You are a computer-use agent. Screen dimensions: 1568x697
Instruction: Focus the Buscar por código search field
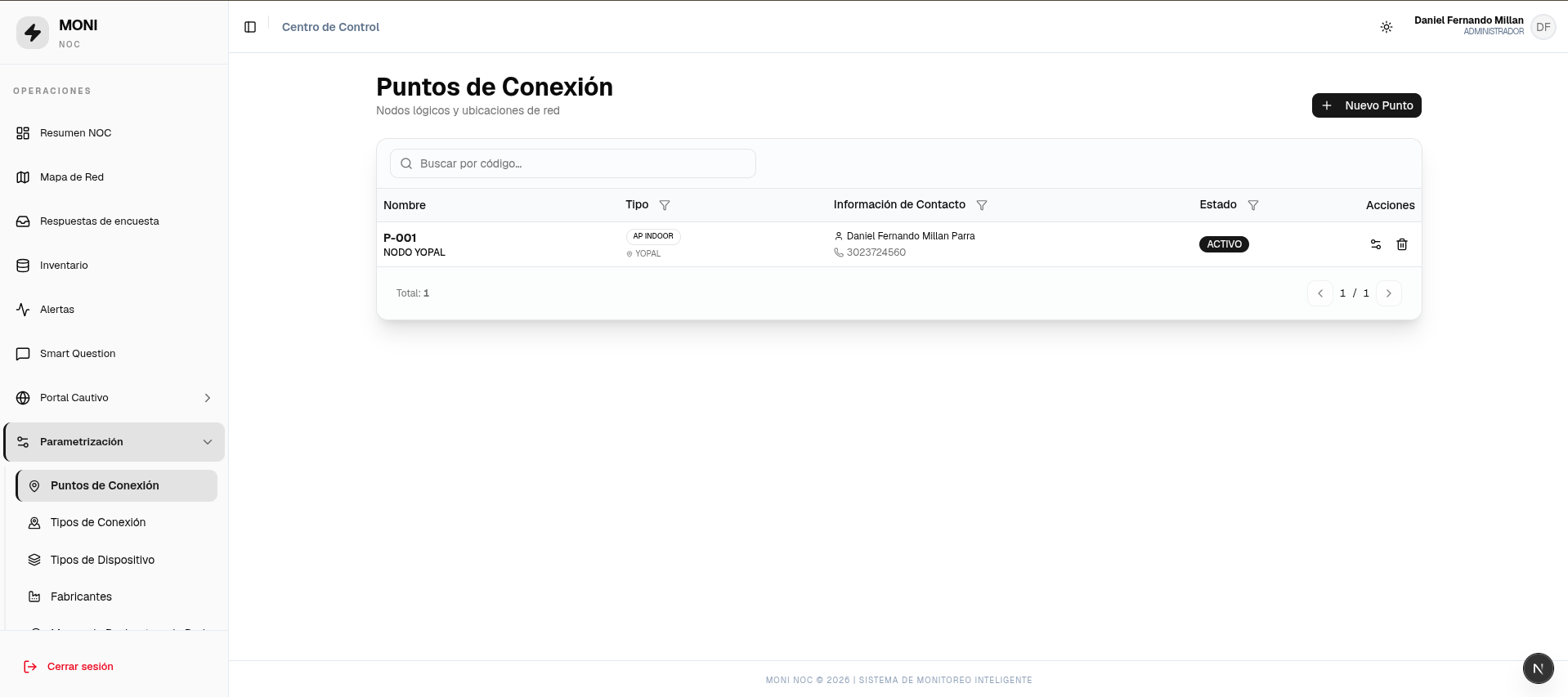573,163
